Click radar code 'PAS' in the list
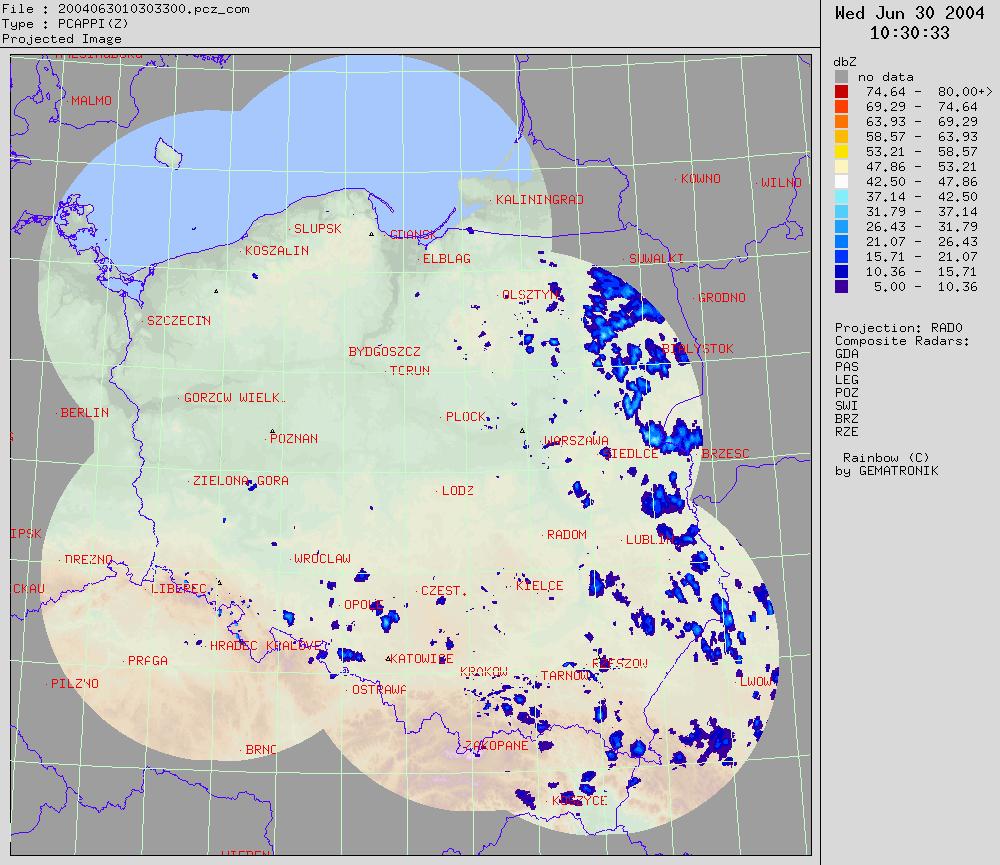The height and width of the screenshot is (865, 1000). pyautogui.click(x=847, y=367)
